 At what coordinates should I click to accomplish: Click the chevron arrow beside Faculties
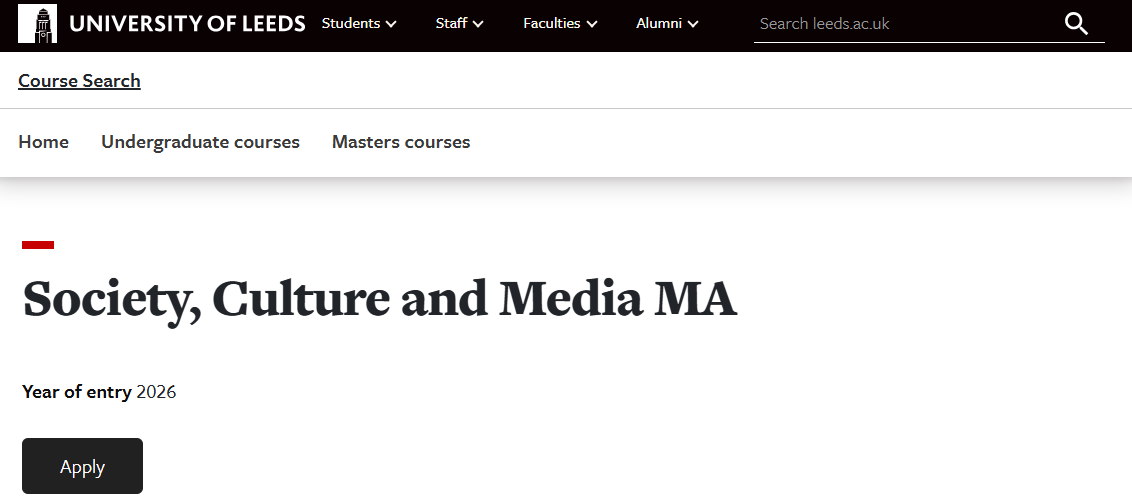pos(592,24)
